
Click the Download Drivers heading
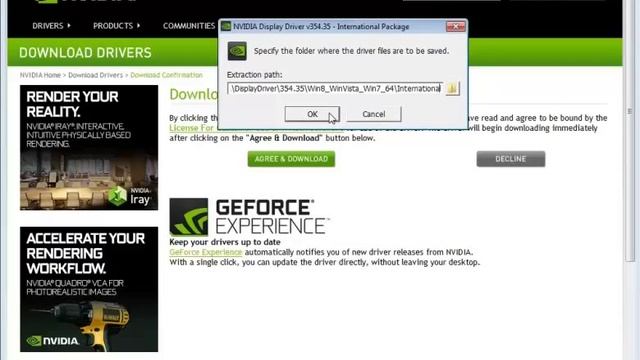pyautogui.click(x=85, y=53)
